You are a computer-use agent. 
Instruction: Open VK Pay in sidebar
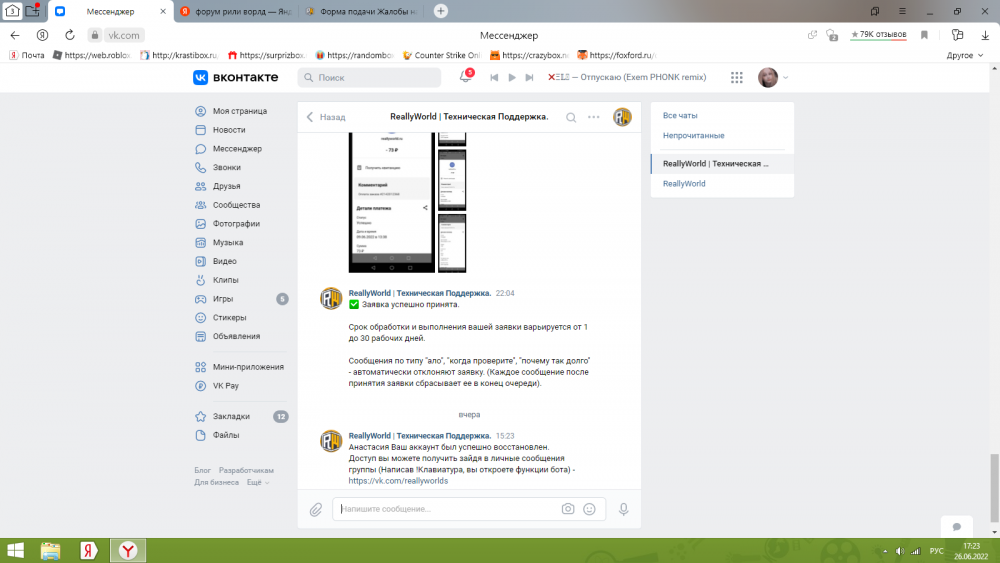(x=225, y=386)
